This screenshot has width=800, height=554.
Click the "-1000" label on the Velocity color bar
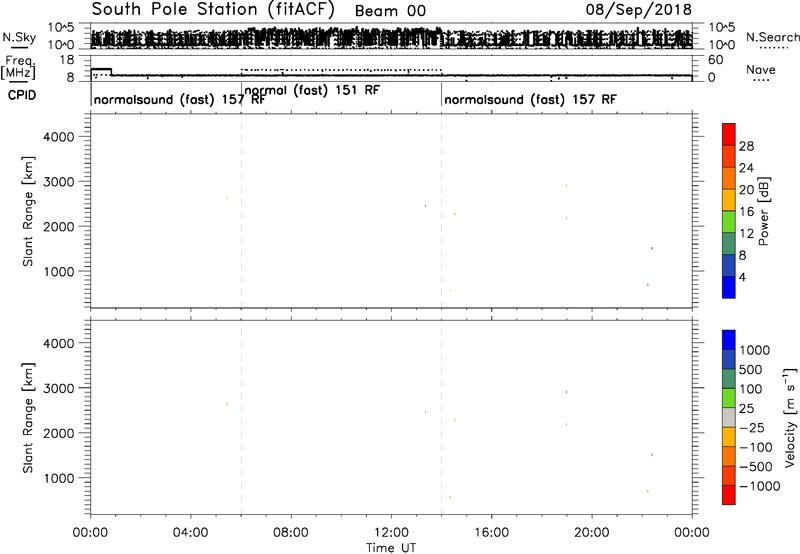[x=760, y=486]
